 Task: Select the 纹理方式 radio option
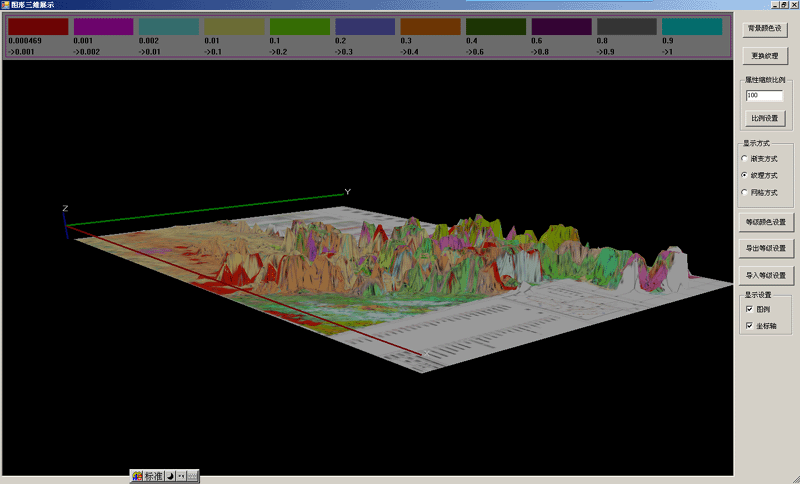point(744,175)
